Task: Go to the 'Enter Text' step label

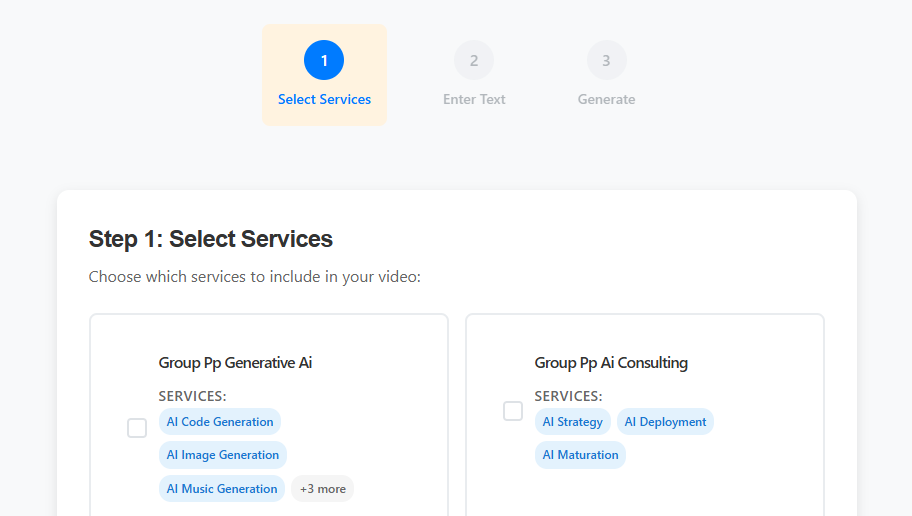Action: pyautogui.click(x=474, y=100)
